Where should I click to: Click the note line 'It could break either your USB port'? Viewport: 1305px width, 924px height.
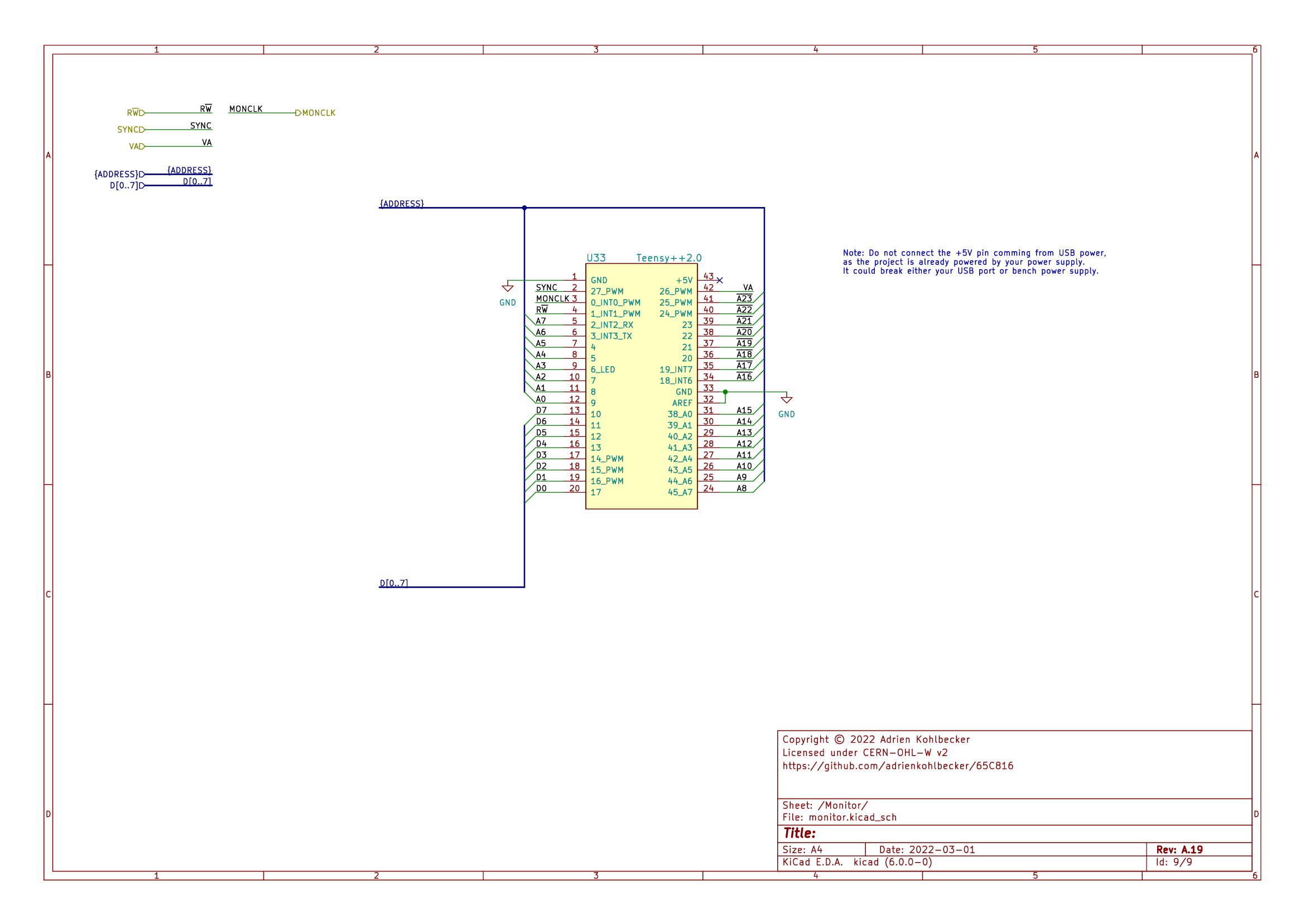970,271
